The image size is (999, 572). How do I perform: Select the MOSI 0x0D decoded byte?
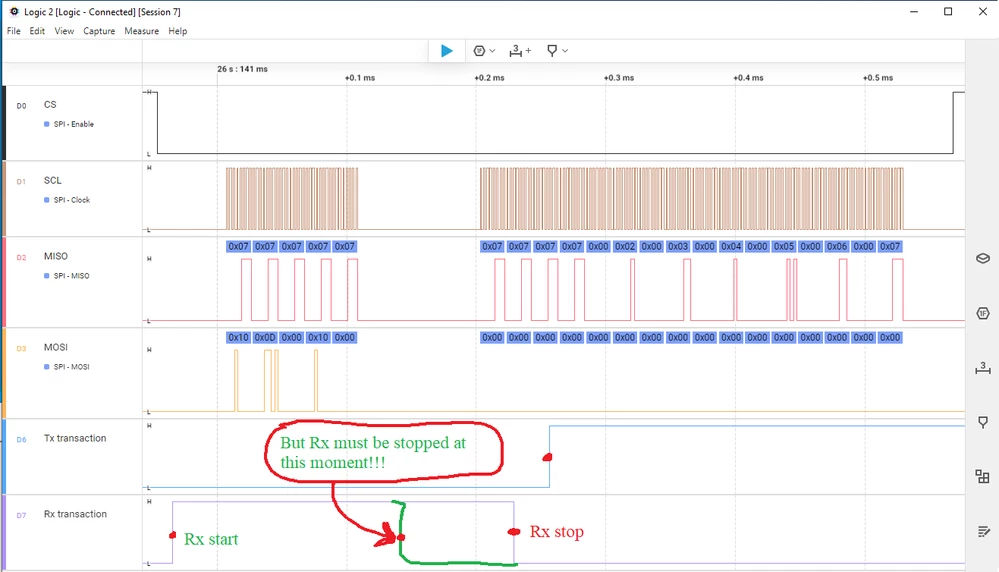click(x=265, y=338)
